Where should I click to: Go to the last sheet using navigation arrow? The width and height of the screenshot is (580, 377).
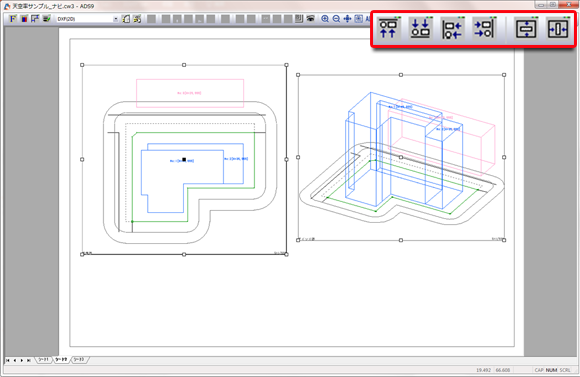pyautogui.click(x=29, y=360)
